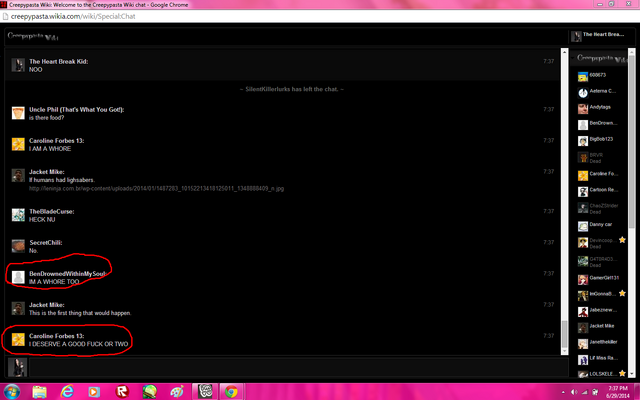640x400 pixels.
Task: Click the chat message input field
Action: pos(299,367)
